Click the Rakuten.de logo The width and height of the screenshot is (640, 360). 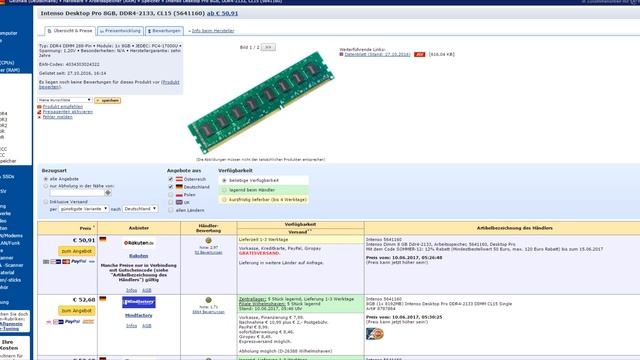pos(139,243)
